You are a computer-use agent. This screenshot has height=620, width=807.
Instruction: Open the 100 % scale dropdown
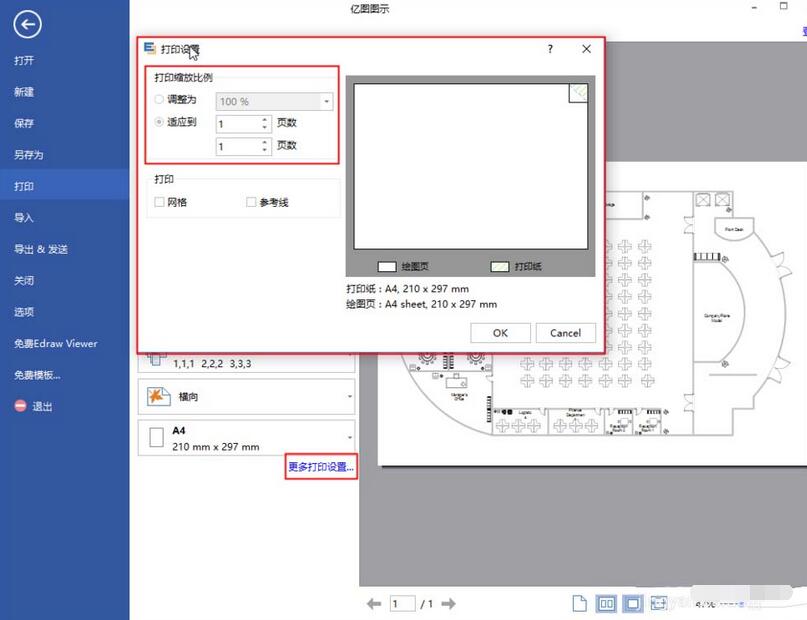326,101
